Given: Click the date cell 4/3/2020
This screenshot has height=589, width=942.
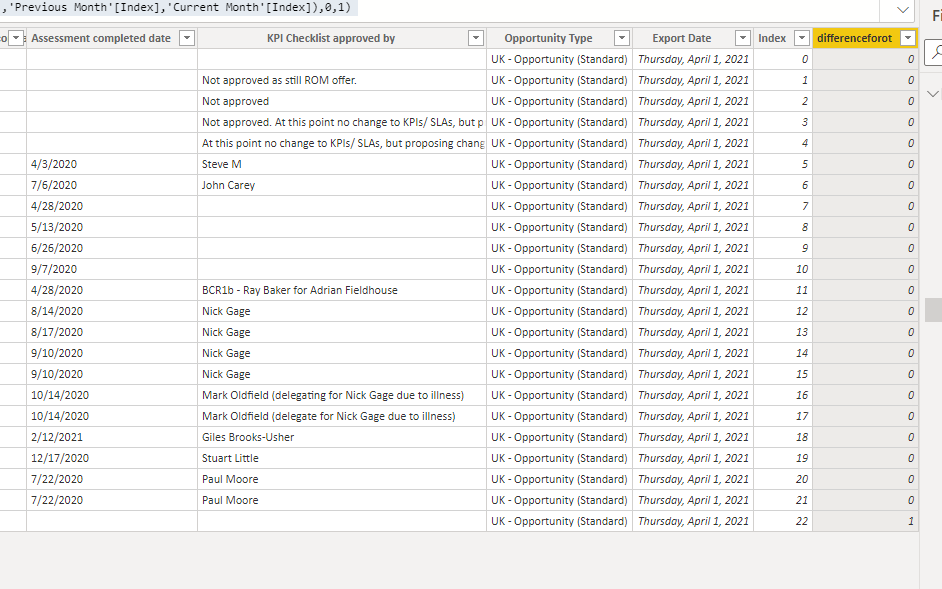Looking at the screenshot, I should (x=112, y=165).
